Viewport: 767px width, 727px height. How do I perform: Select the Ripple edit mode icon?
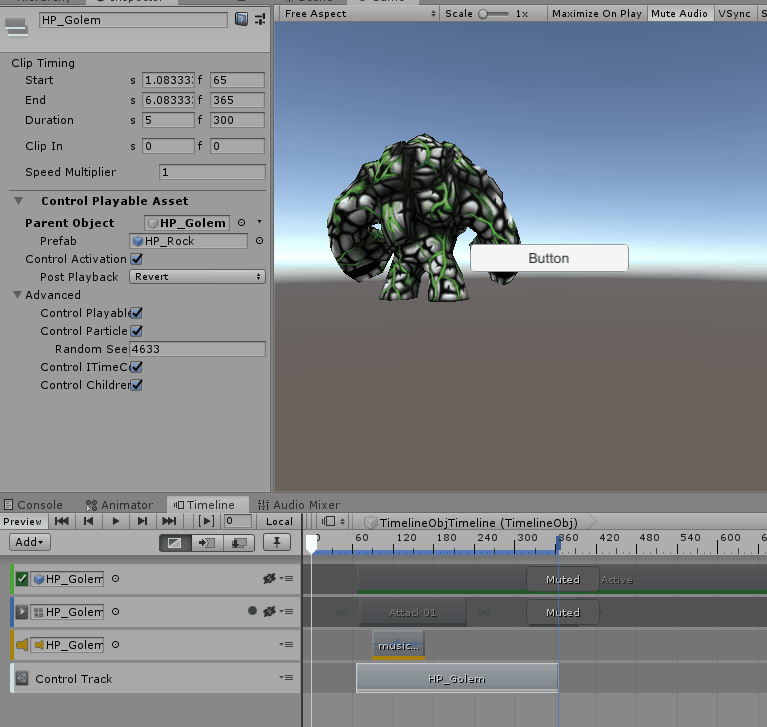tap(206, 543)
